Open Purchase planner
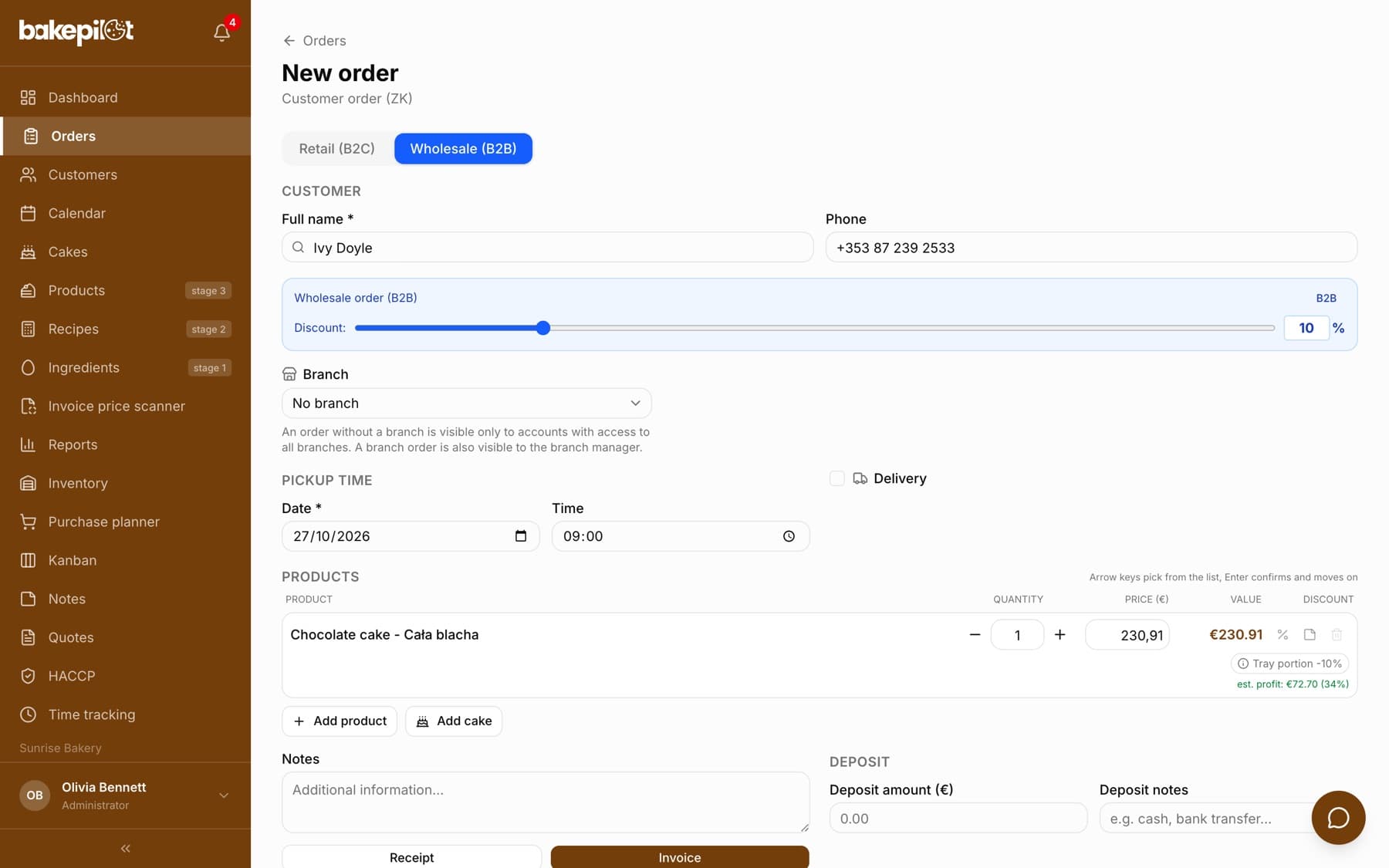The width and height of the screenshot is (1389, 868). coord(125,522)
